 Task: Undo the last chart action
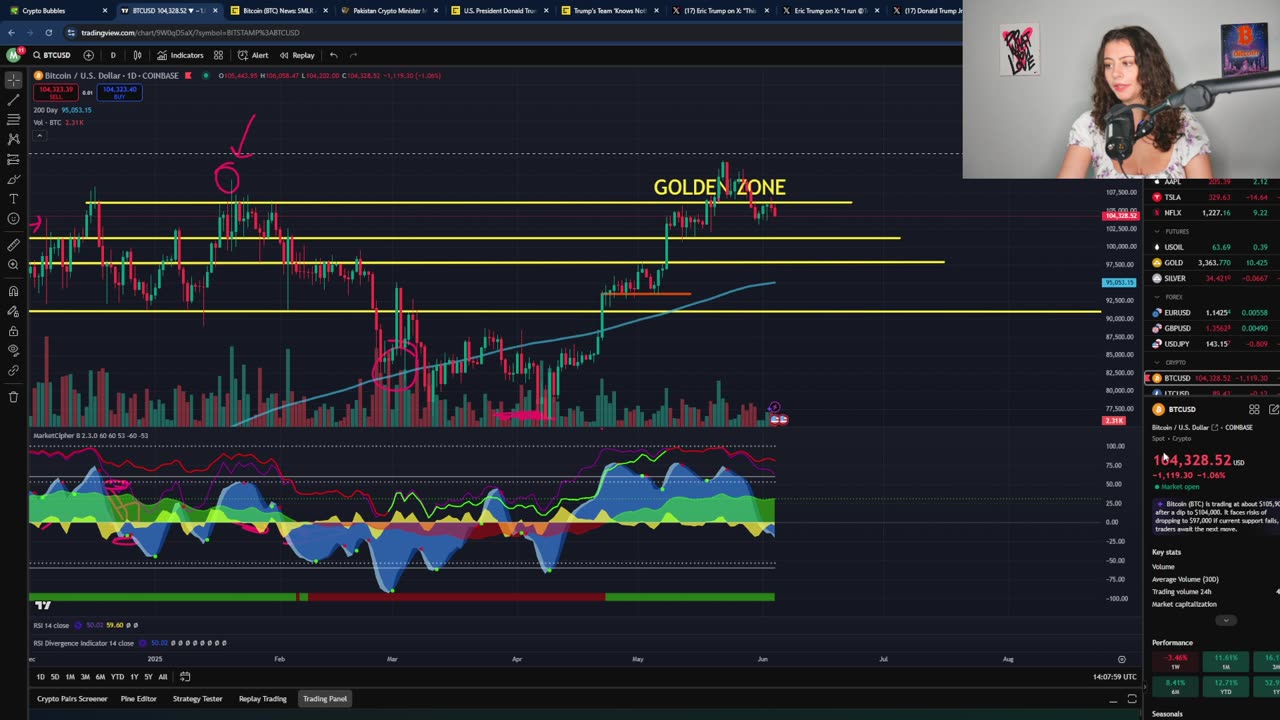[333, 55]
